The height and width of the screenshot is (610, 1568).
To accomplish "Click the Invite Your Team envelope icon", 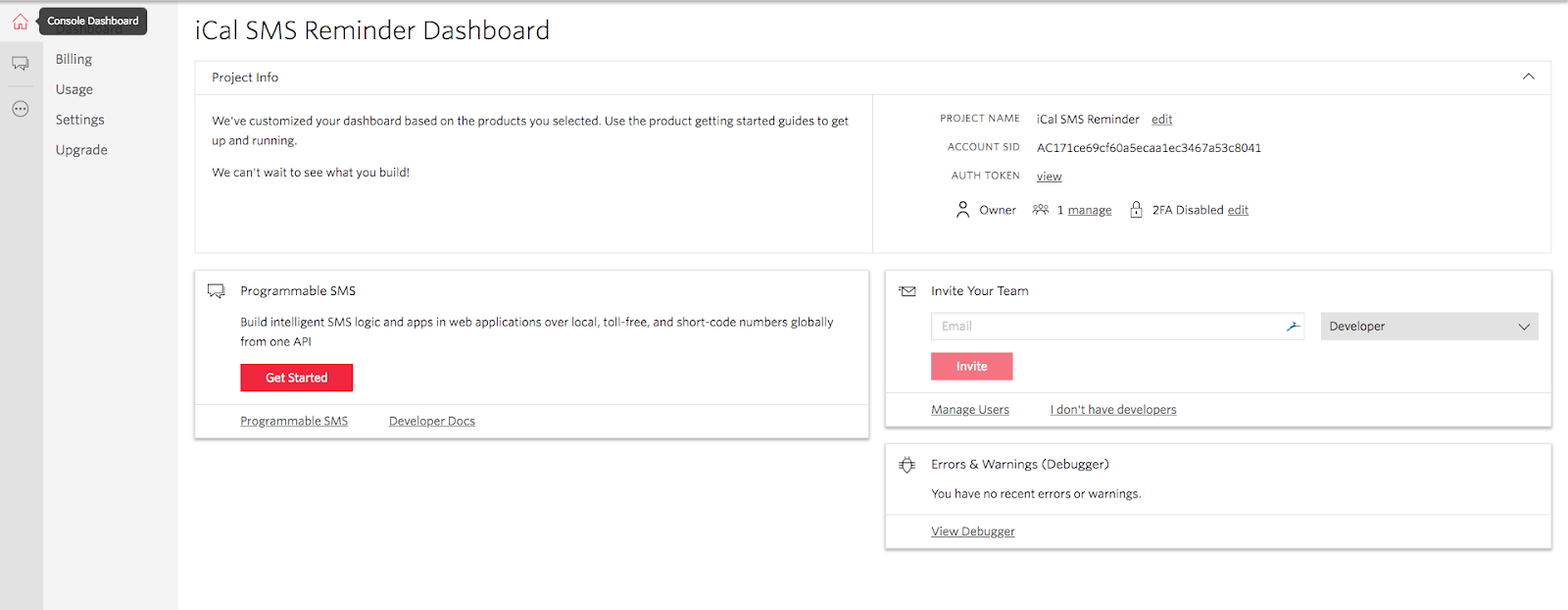I will [x=907, y=291].
